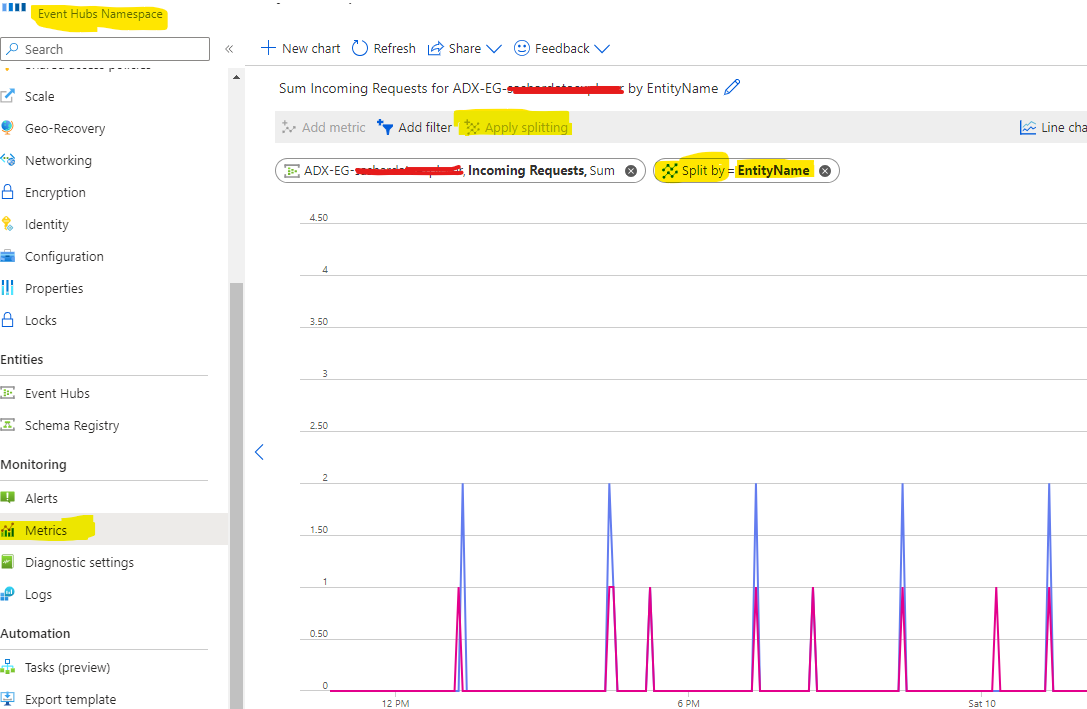
Task: Open Alerts under Monitoring
Action: pos(42,498)
